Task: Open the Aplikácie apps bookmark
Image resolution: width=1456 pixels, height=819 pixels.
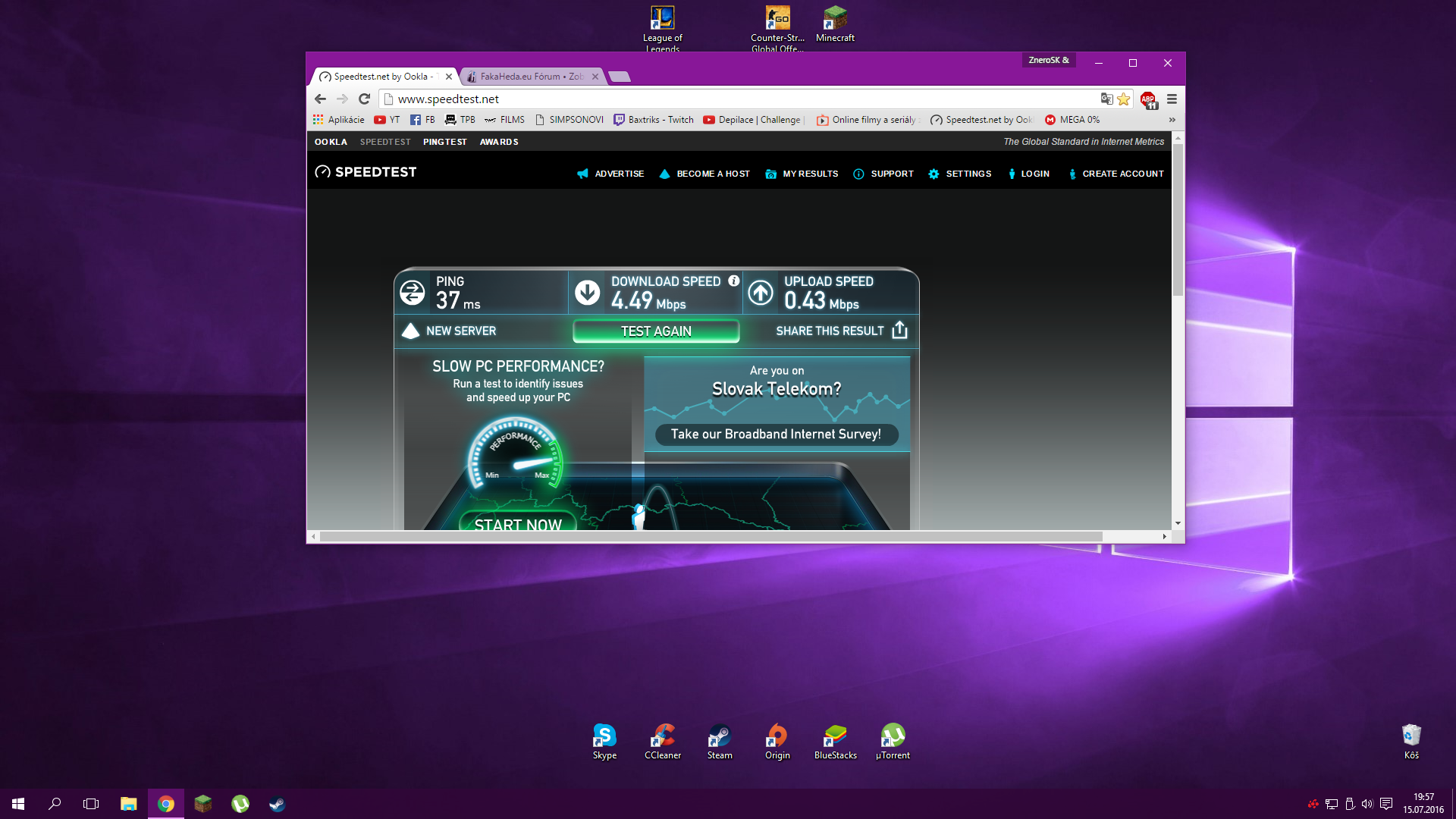Action: coord(338,120)
